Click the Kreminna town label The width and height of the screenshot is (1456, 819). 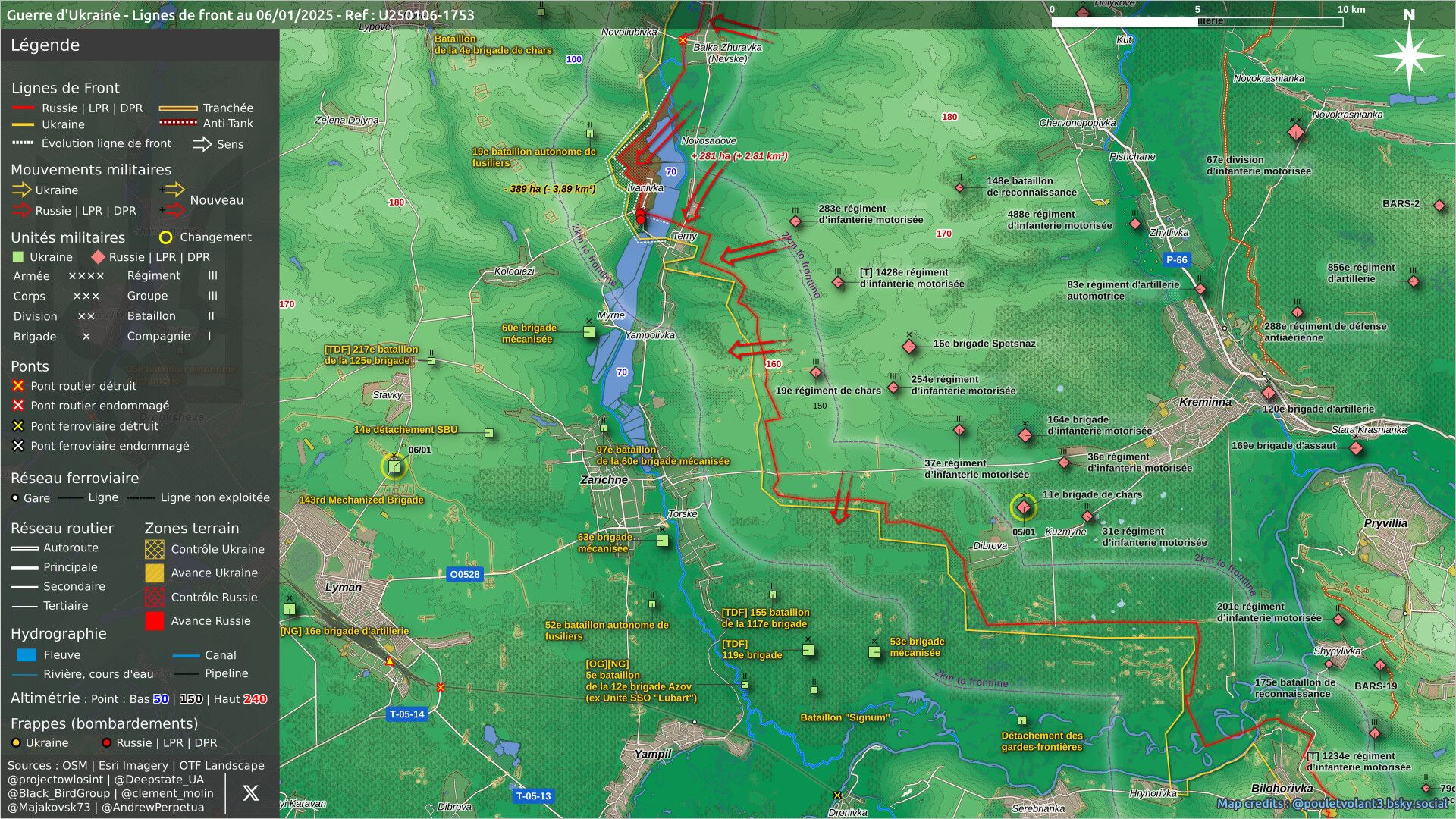coord(1205,402)
